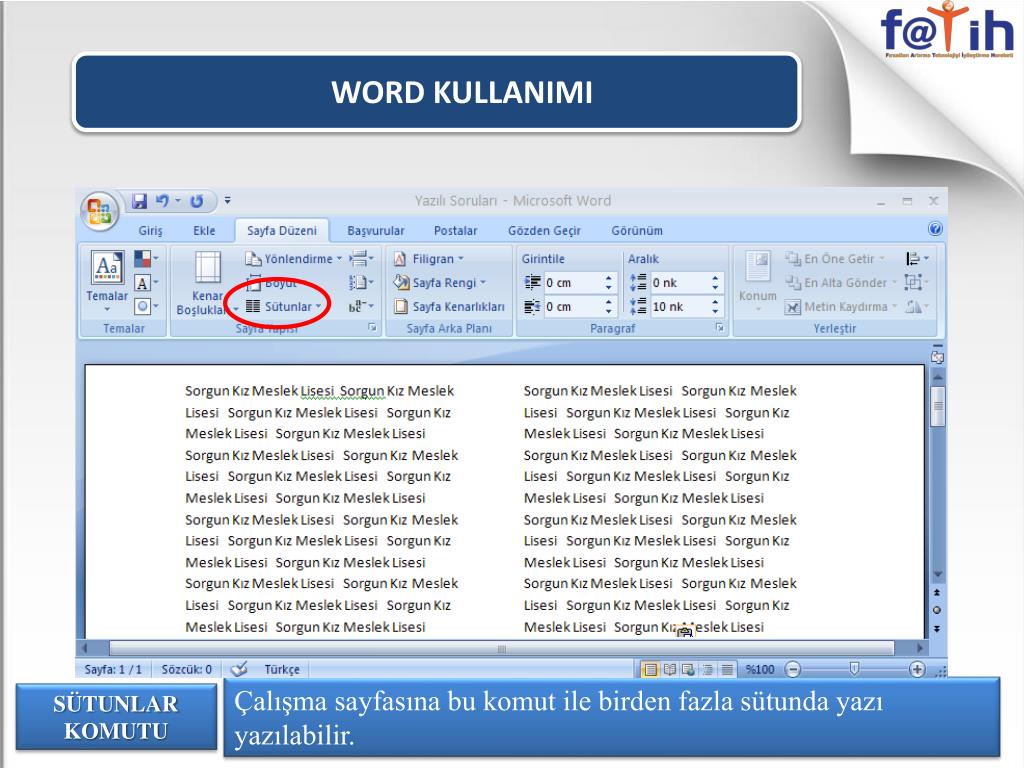
Task: Click the hyphenation icon right of Sütunlar
Action: (361, 306)
